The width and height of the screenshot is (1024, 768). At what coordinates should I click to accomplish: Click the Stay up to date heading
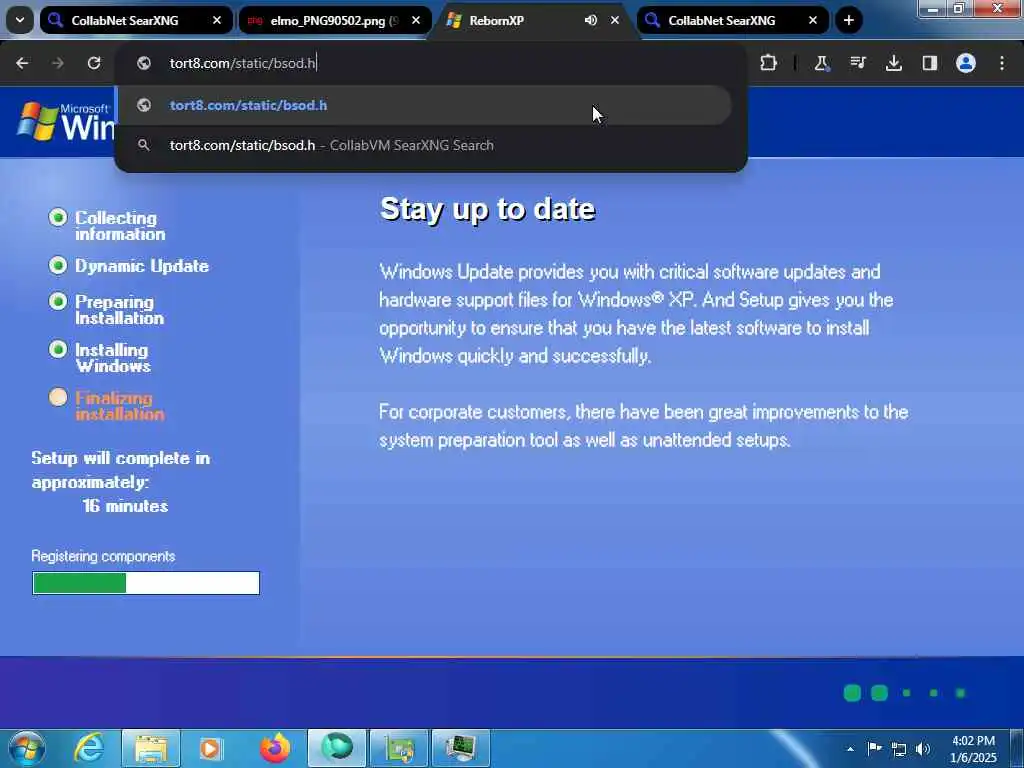(487, 209)
